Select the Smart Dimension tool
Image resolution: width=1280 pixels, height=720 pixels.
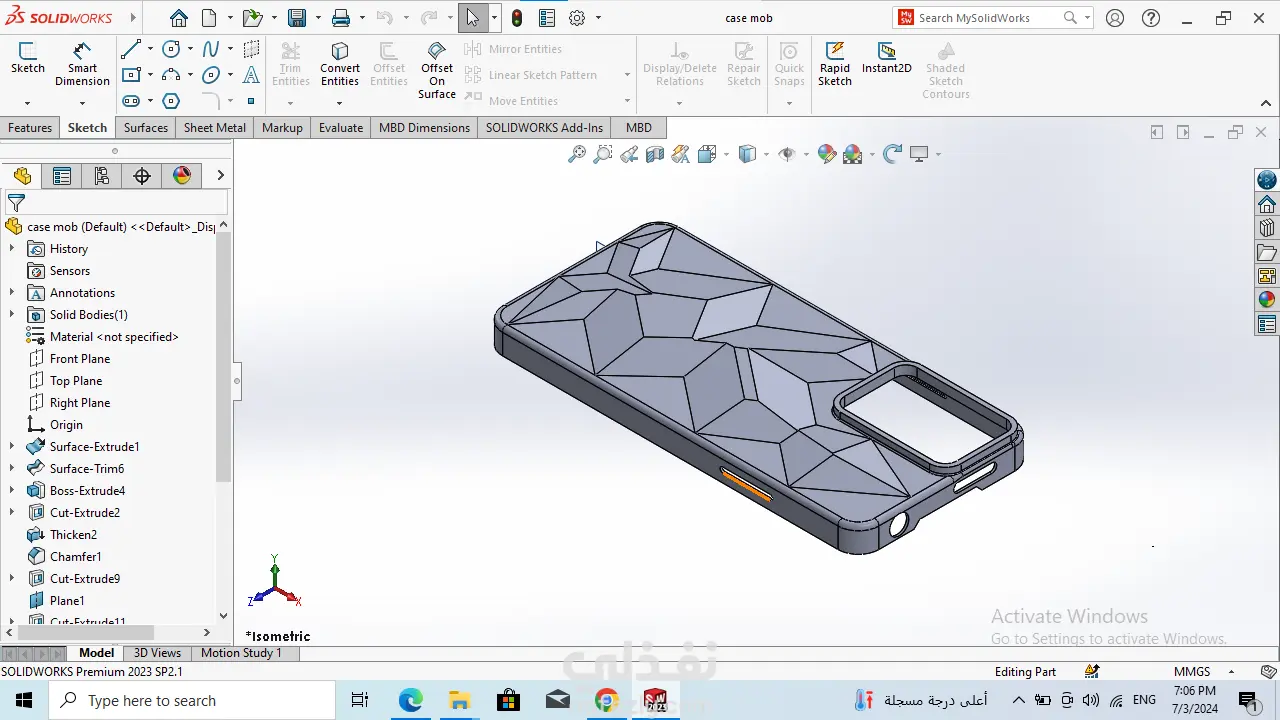pyautogui.click(x=82, y=64)
